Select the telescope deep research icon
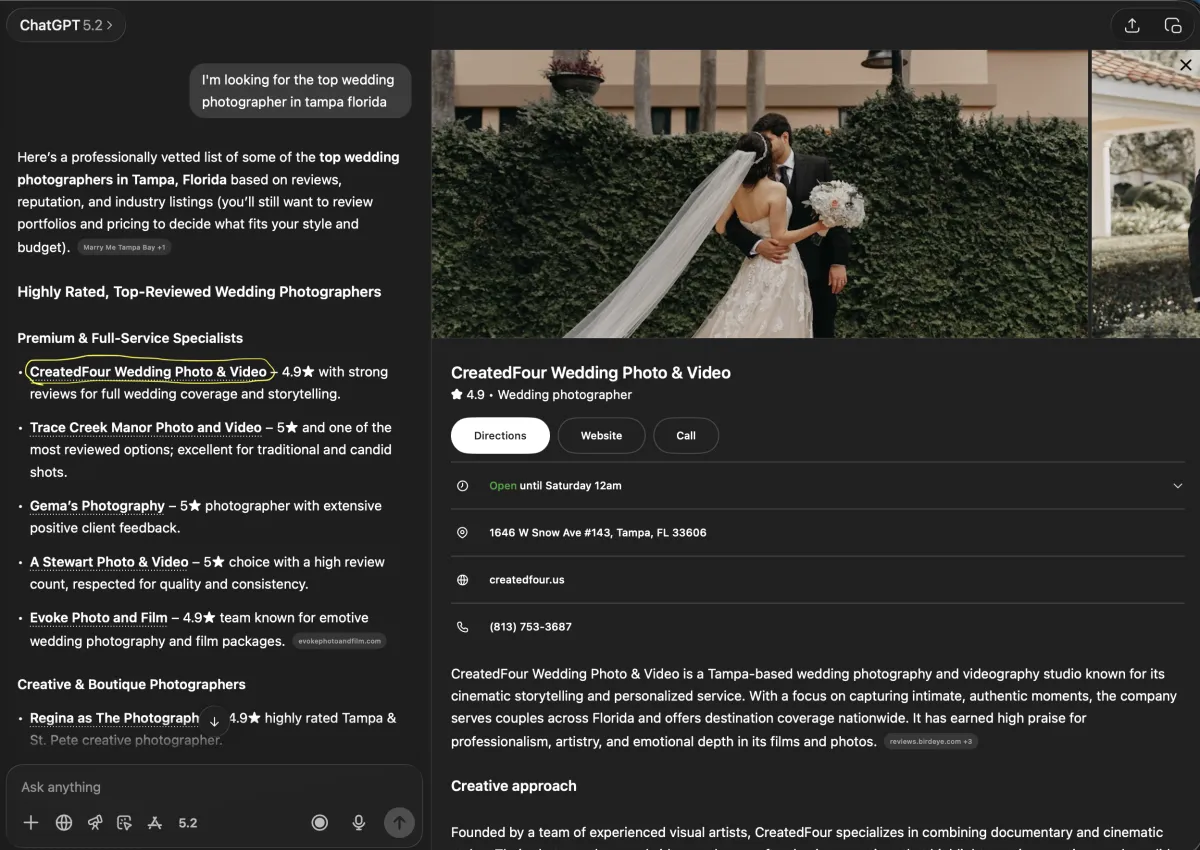The height and width of the screenshot is (850, 1200). pos(95,823)
